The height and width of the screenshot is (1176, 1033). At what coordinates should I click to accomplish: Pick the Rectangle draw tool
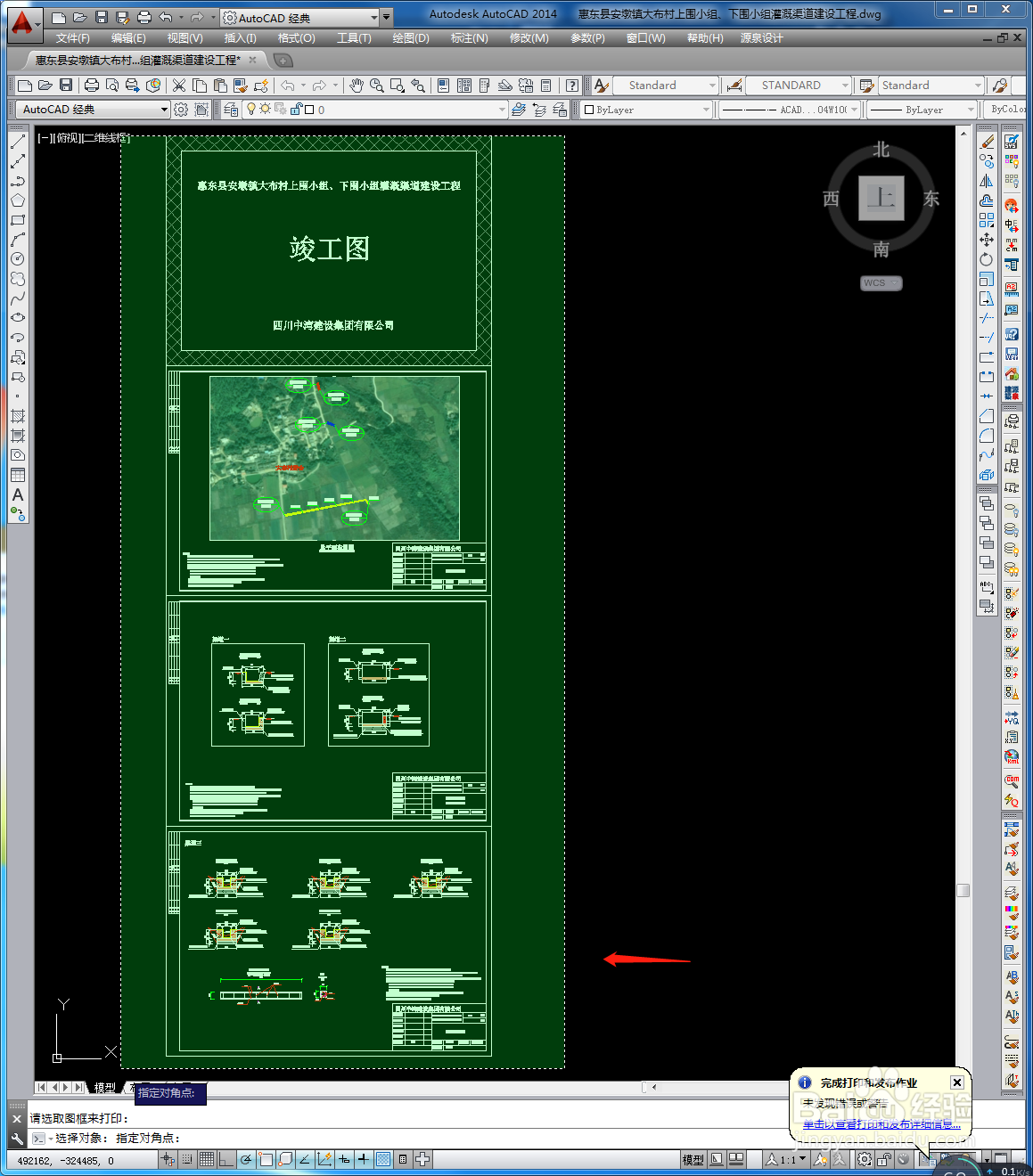18,220
